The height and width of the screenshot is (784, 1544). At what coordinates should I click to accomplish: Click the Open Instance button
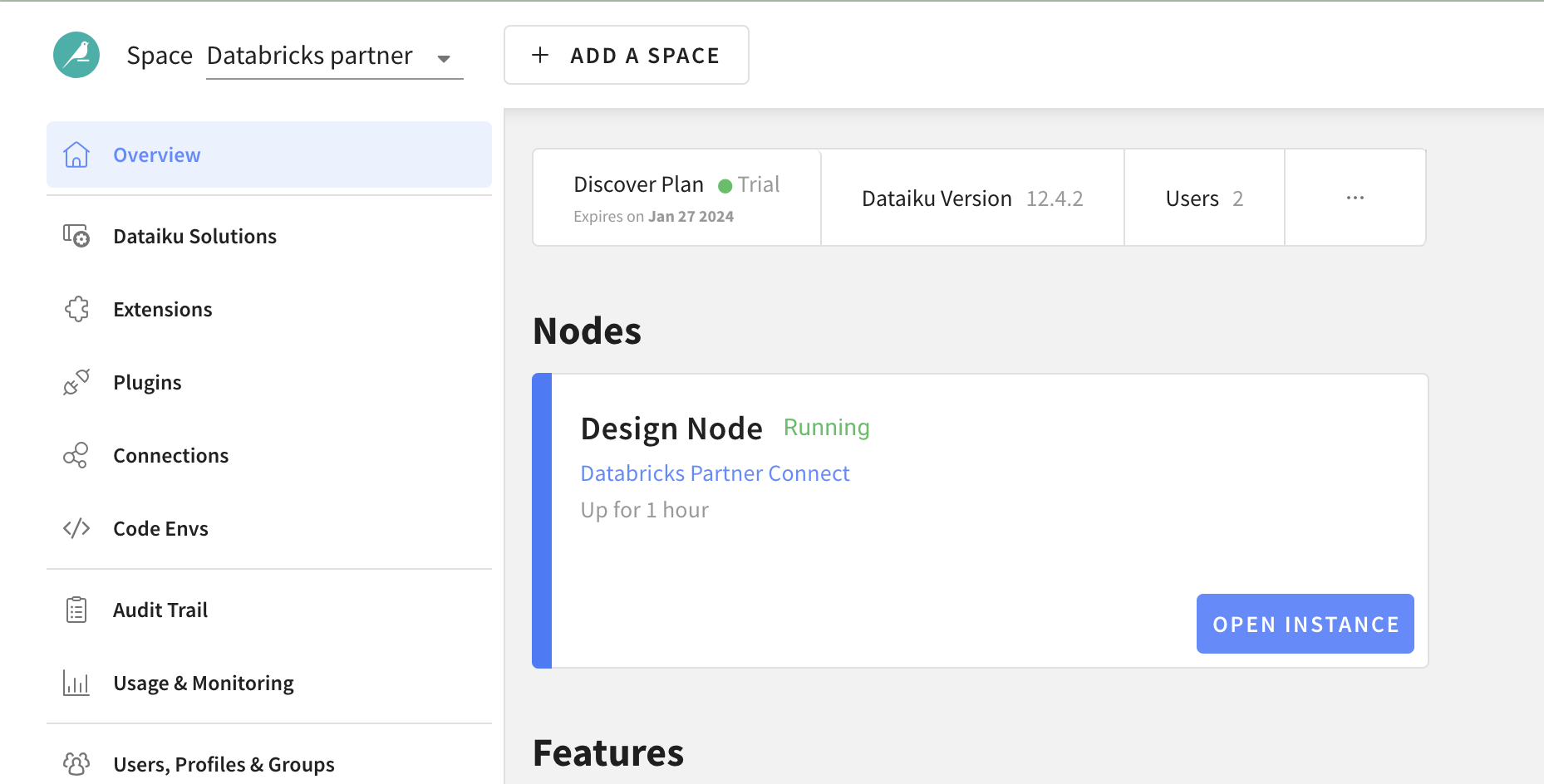(x=1305, y=624)
